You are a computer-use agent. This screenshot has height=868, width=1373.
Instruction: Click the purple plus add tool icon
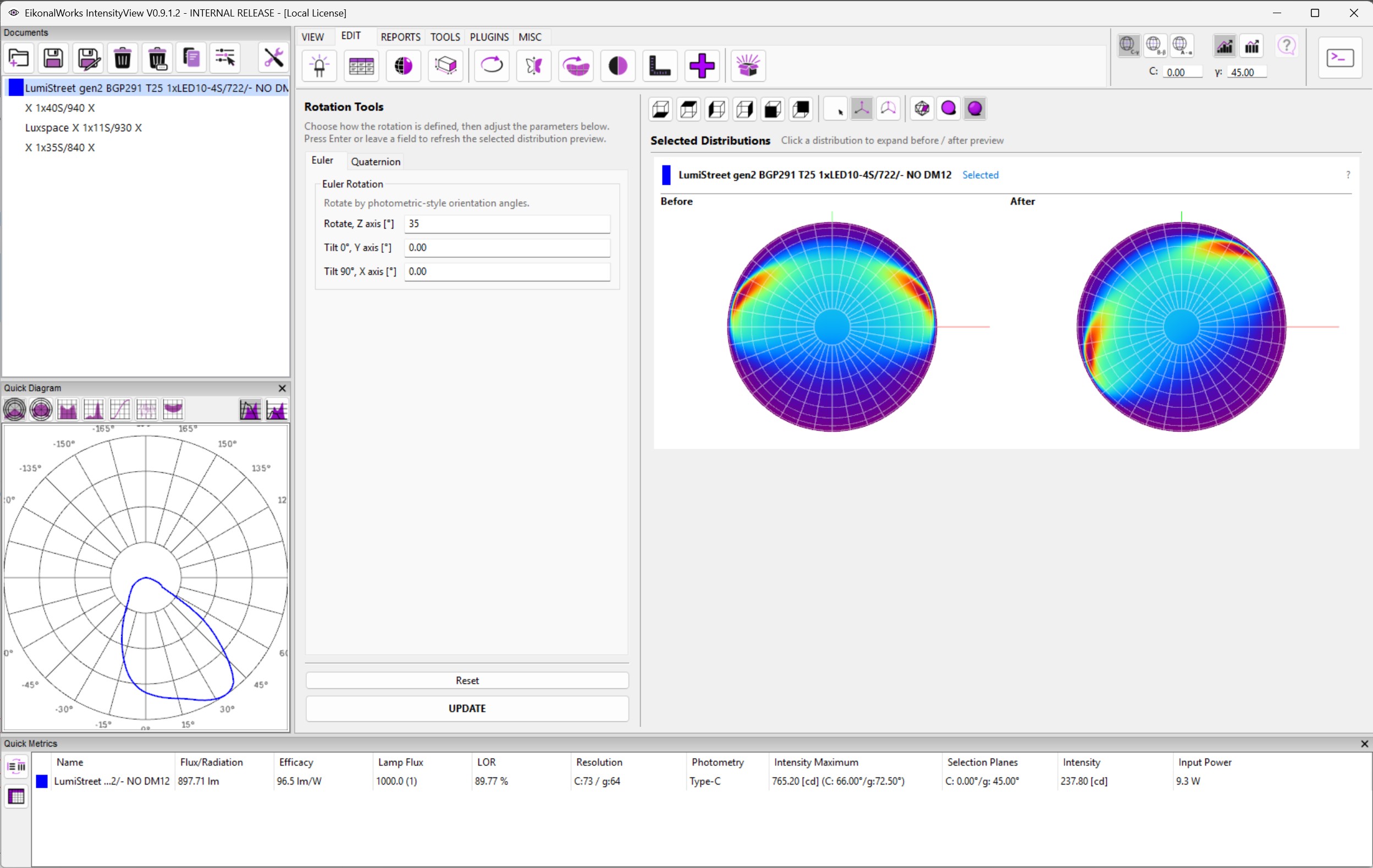[x=702, y=65]
